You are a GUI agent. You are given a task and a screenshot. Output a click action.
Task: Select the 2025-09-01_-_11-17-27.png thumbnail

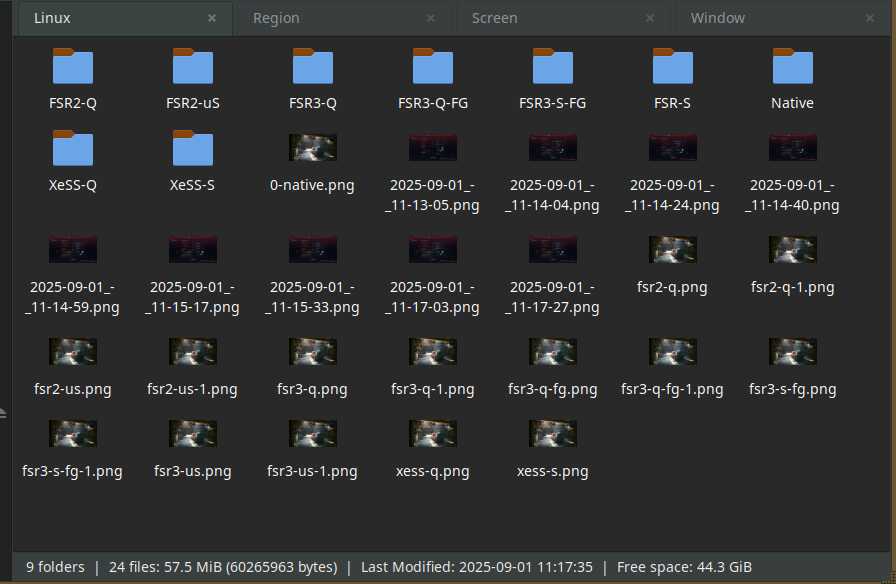coord(553,249)
